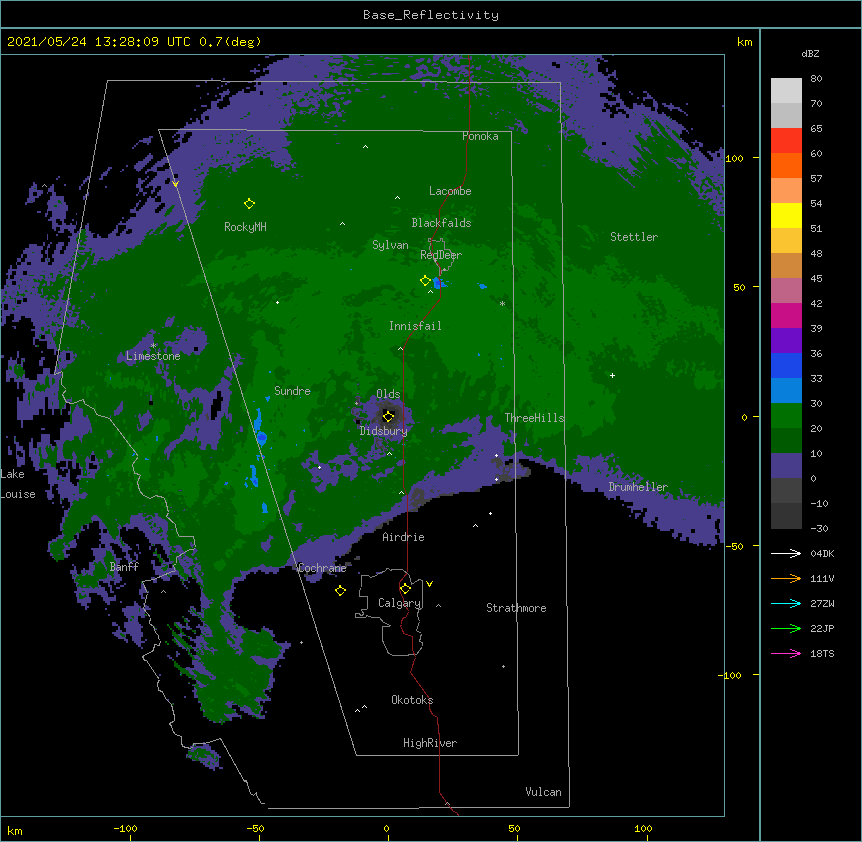
Task: Click the HighRiver label
Action: (430, 743)
